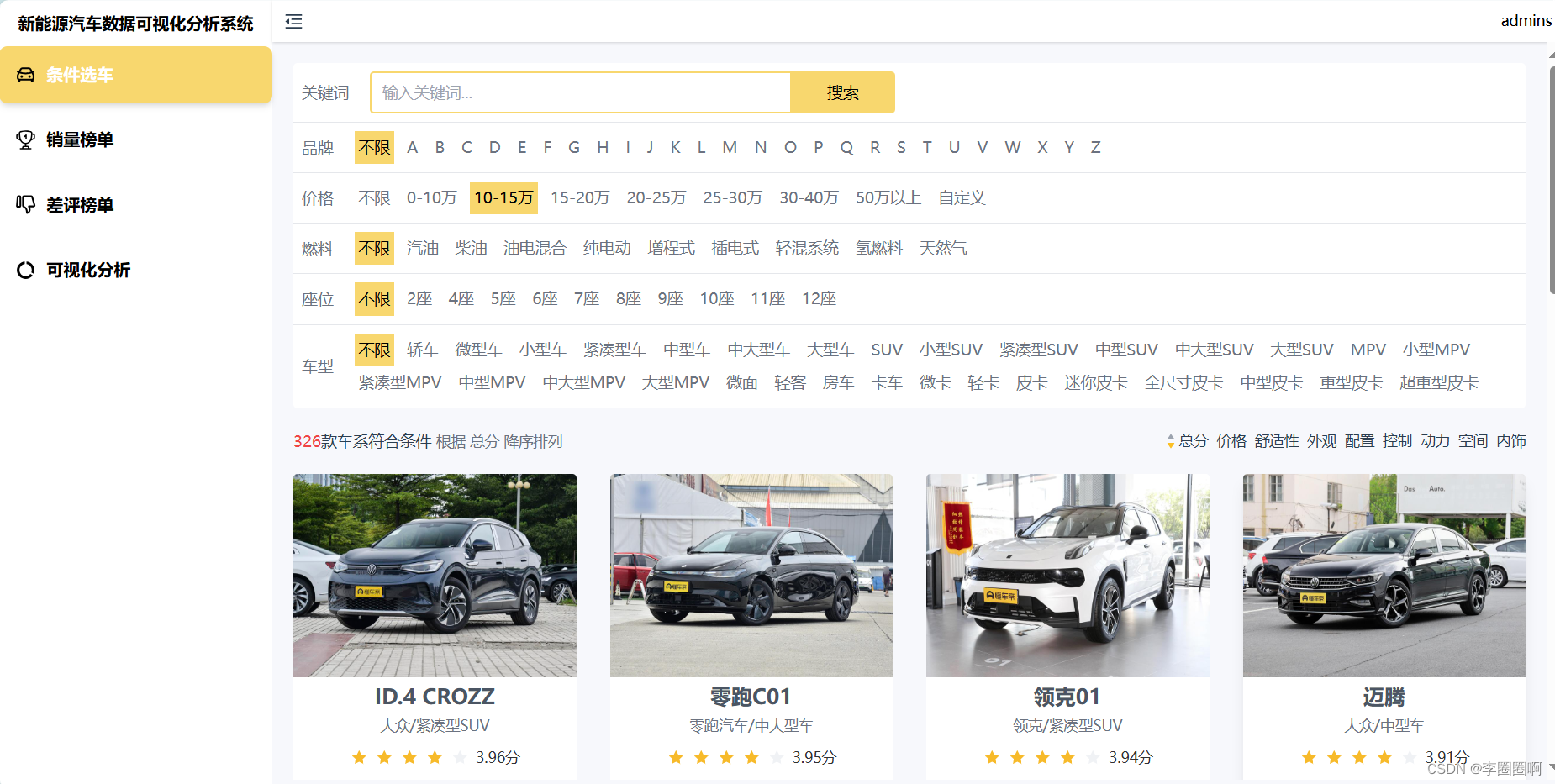
Task: Select 不限 in the 座位 row
Action: [x=374, y=299]
